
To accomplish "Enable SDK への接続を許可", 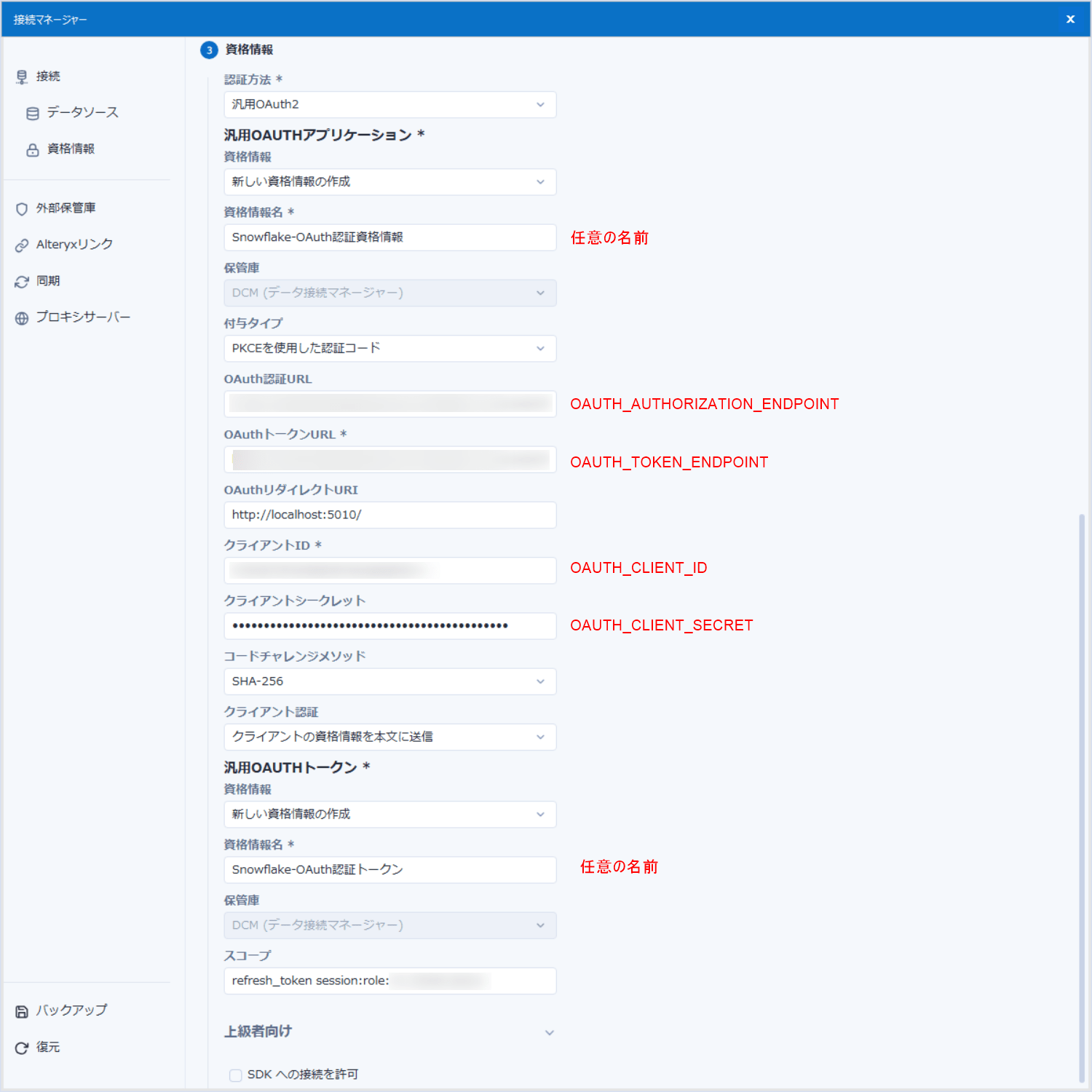I will (x=235, y=1075).
